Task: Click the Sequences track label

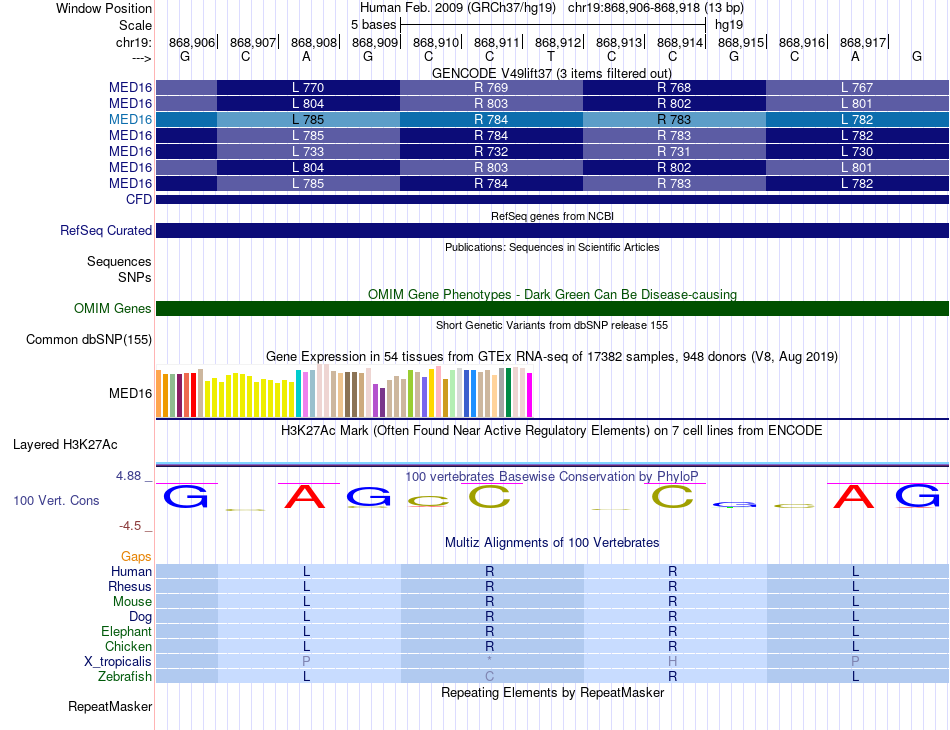Action: coord(119,261)
